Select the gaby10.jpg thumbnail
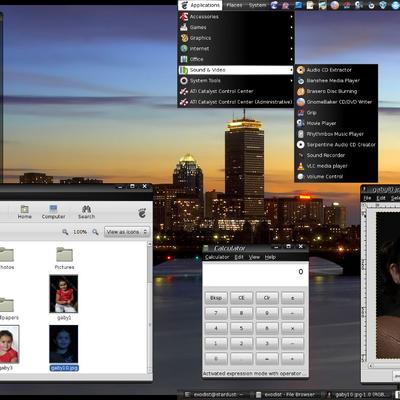Image resolution: width=400 pixels, height=400 pixels. [64, 344]
